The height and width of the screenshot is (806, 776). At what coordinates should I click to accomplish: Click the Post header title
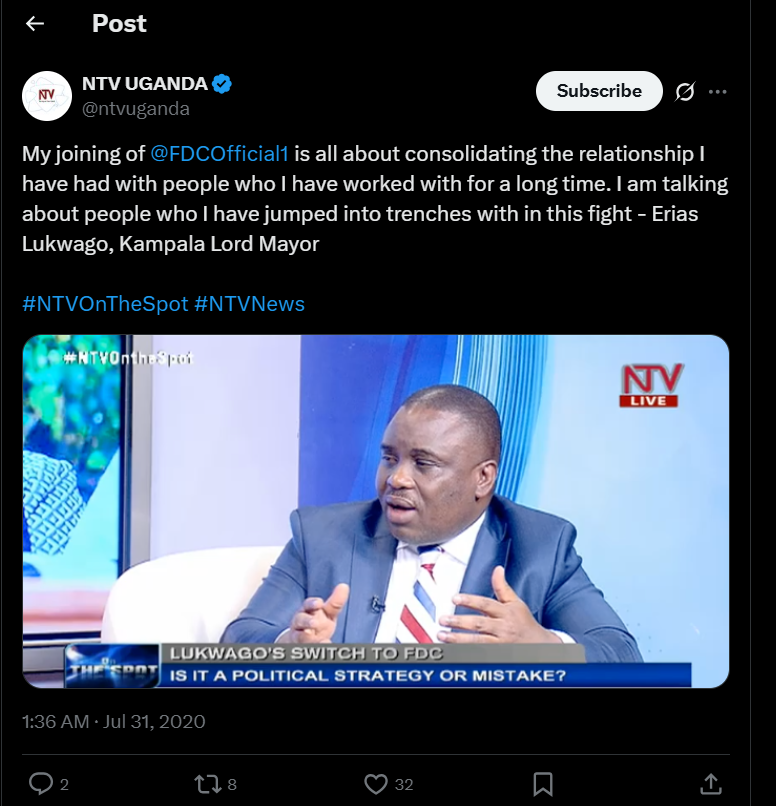[119, 24]
